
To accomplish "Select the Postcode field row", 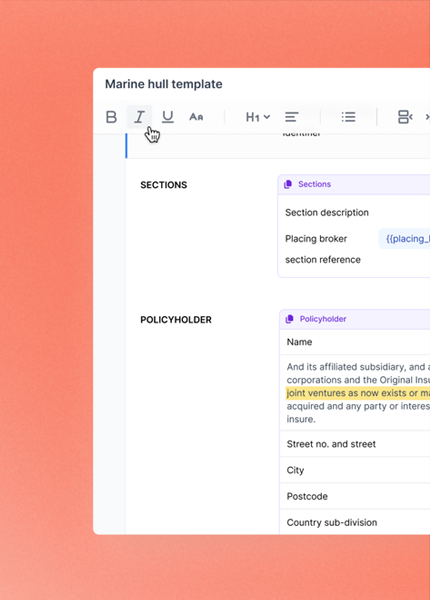I will (x=355, y=496).
